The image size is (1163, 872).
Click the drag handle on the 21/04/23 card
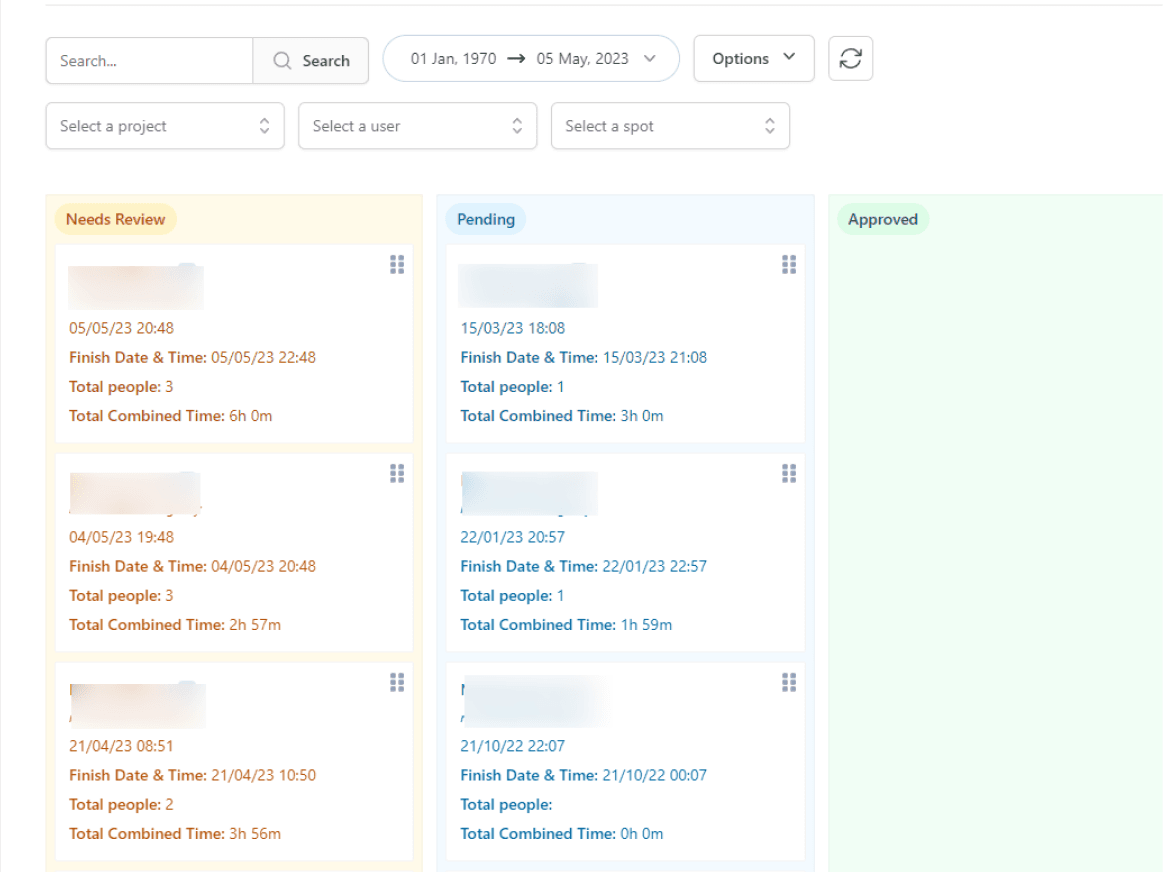click(397, 682)
